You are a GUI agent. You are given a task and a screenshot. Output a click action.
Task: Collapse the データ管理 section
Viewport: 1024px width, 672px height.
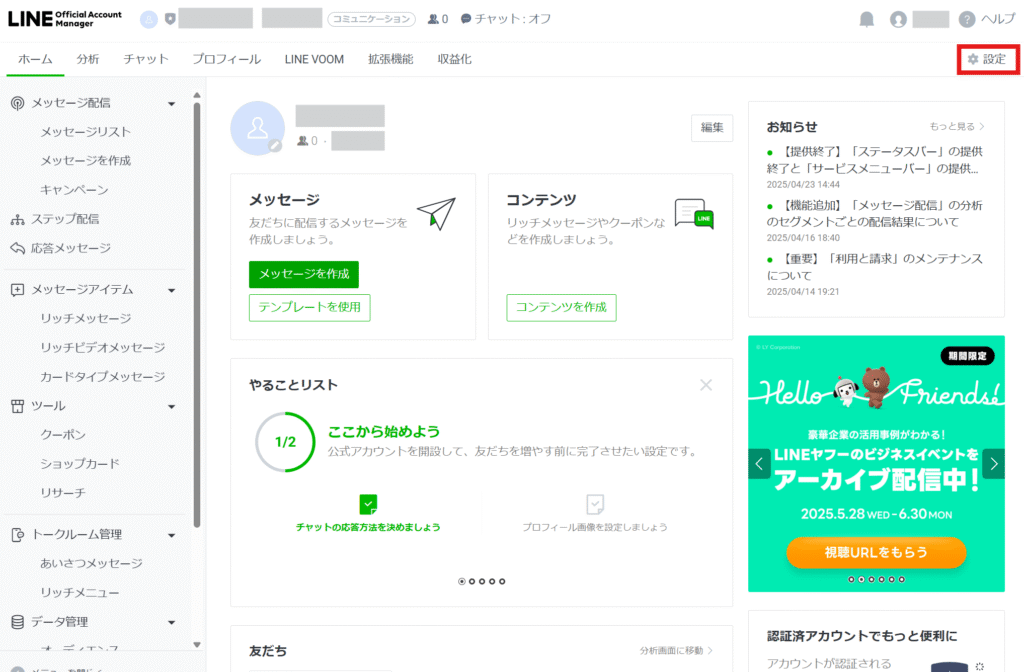tap(172, 622)
